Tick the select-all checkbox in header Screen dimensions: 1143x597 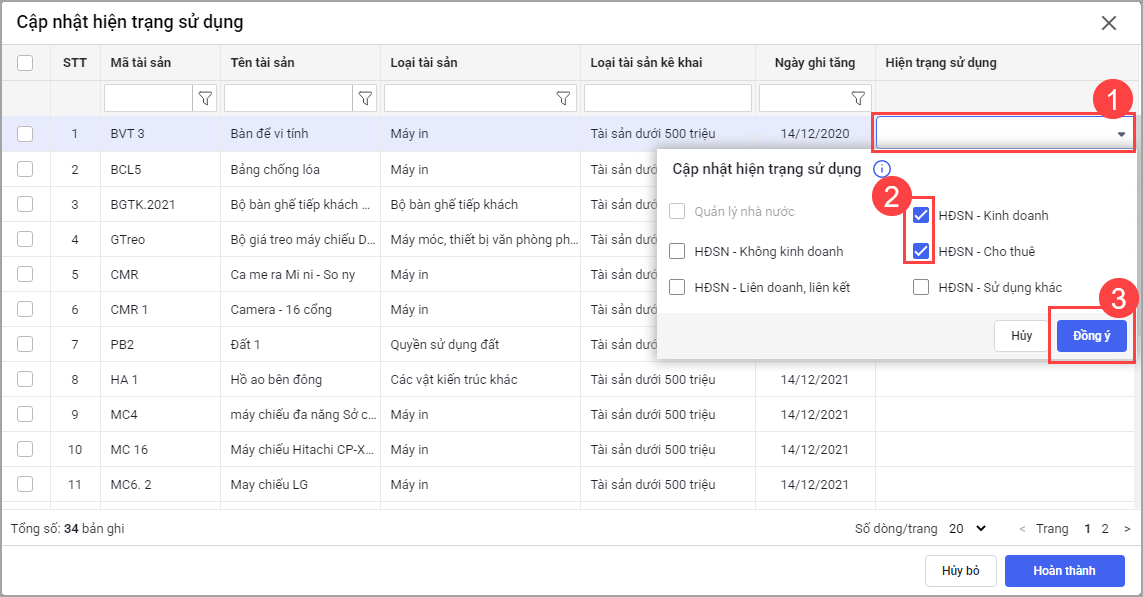click(25, 63)
